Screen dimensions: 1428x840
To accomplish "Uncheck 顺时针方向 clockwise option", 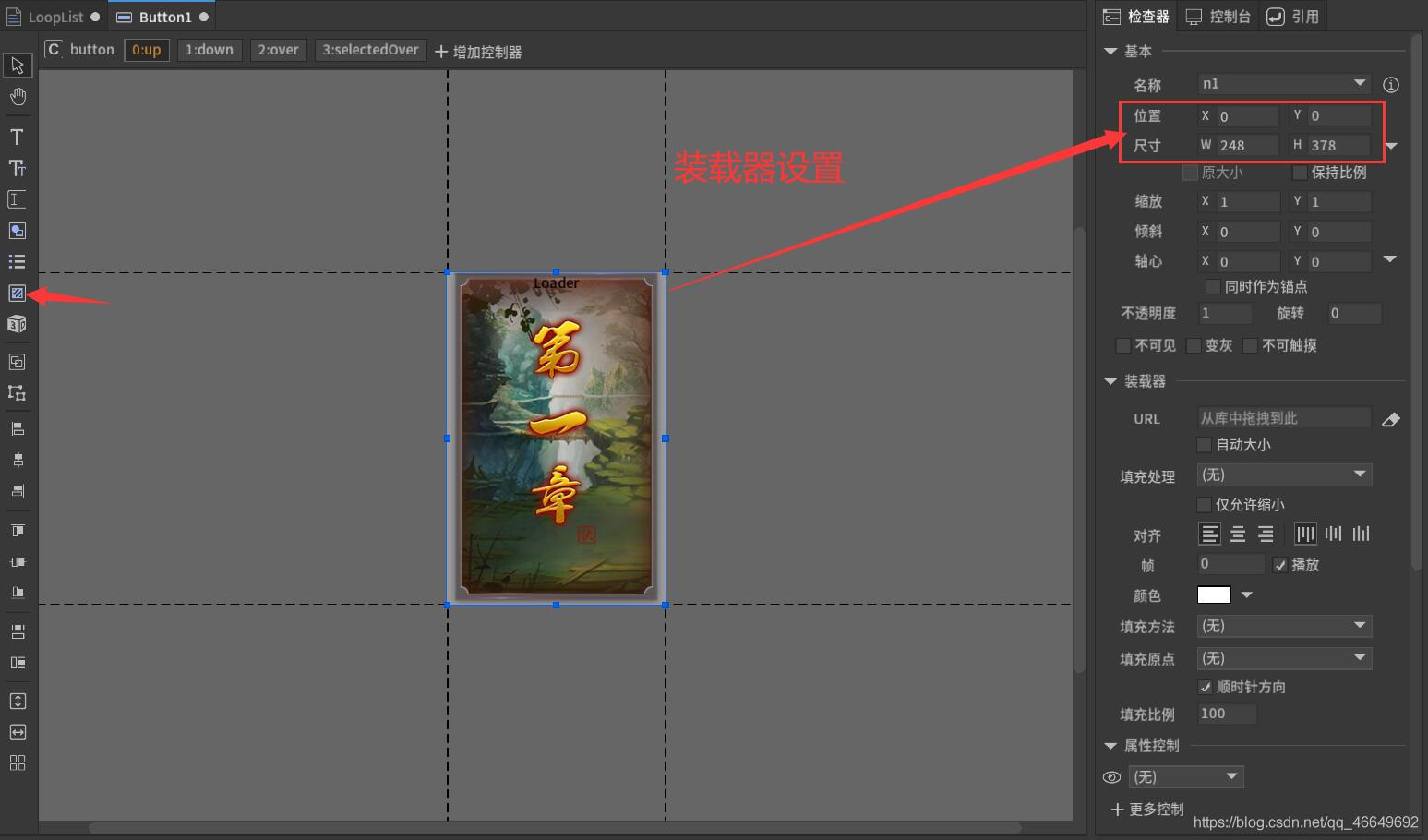I will (1205, 687).
